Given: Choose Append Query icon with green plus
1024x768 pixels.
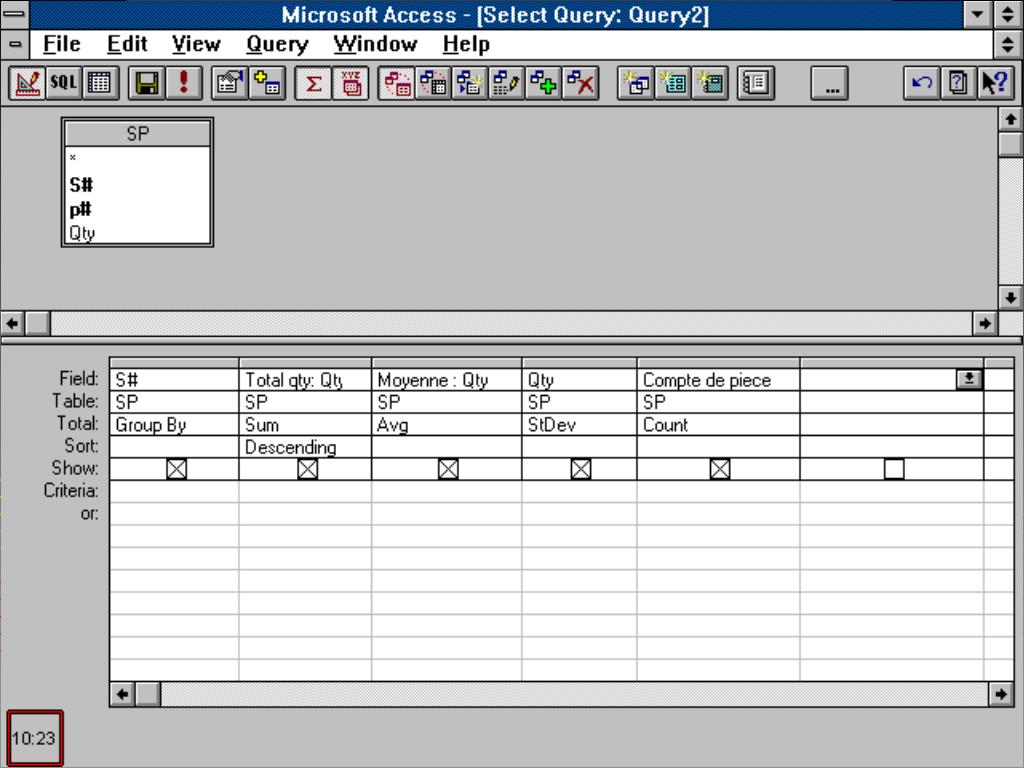Looking at the screenshot, I should 543,83.
